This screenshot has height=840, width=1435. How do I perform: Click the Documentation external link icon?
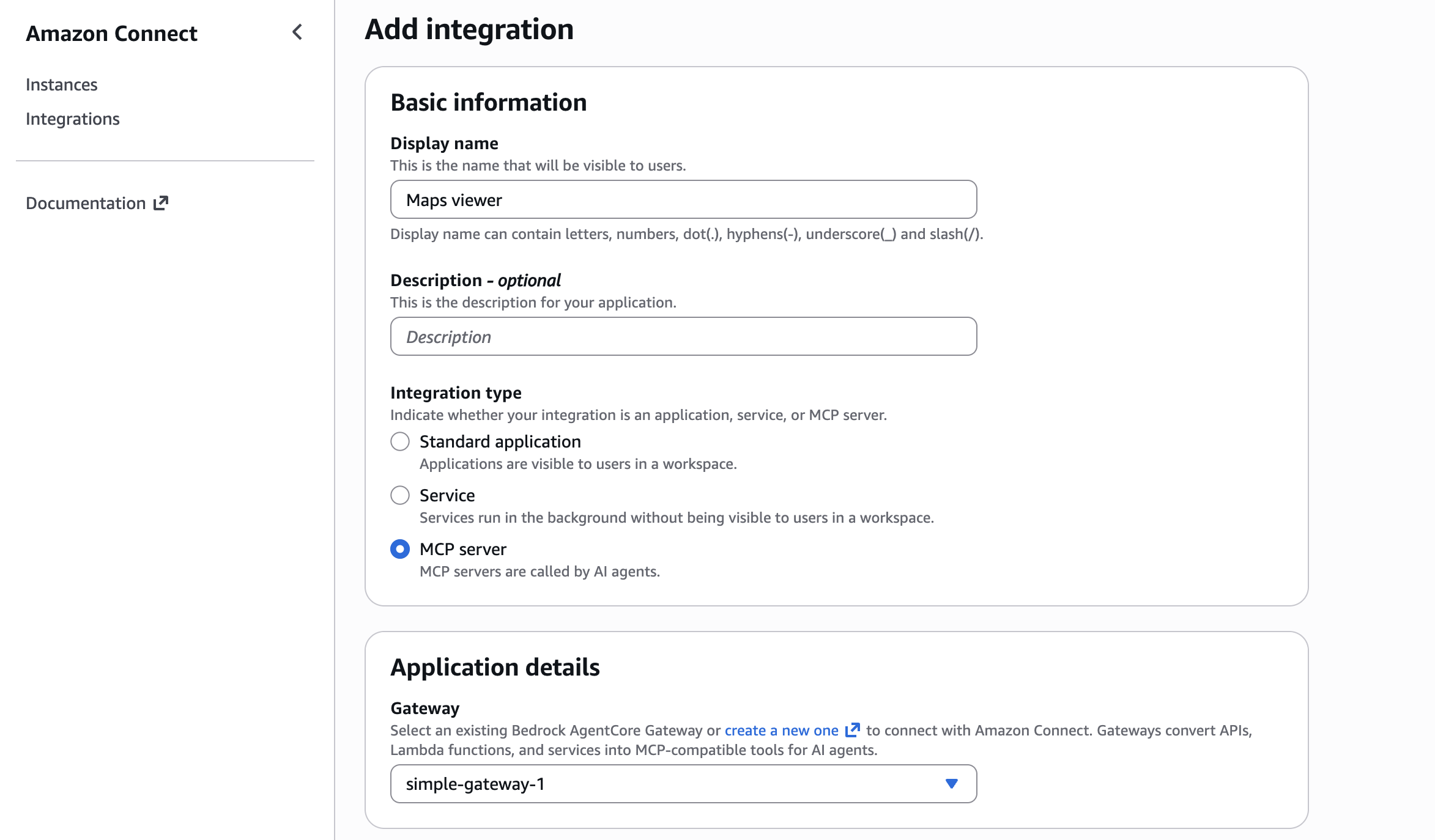[x=161, y=203]
